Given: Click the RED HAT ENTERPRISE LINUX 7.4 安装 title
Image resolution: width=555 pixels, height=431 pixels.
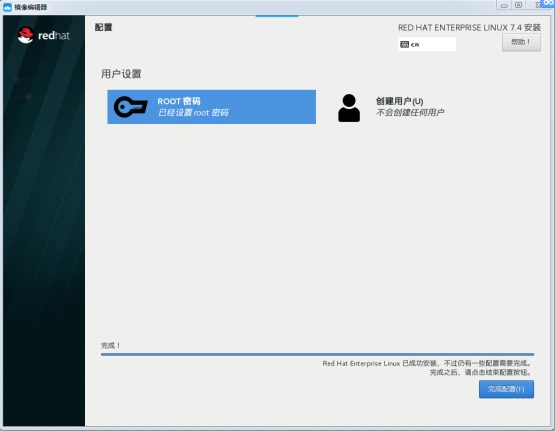Looking at the screenshot, I should pyautogui.click(x=469, y=28).
